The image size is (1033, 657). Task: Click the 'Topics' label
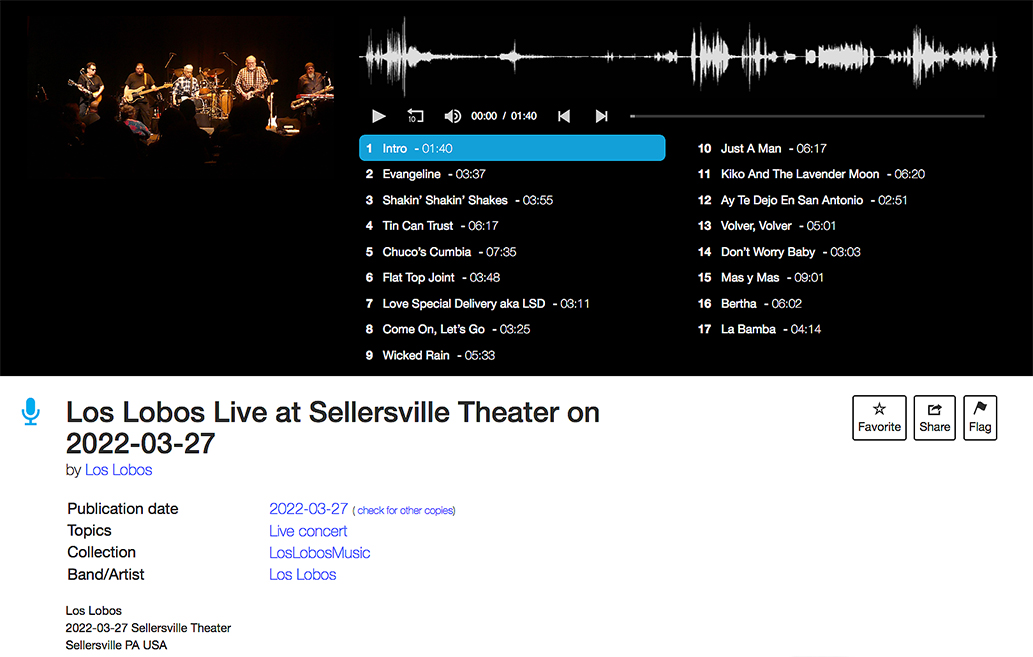tap(90, 530)
